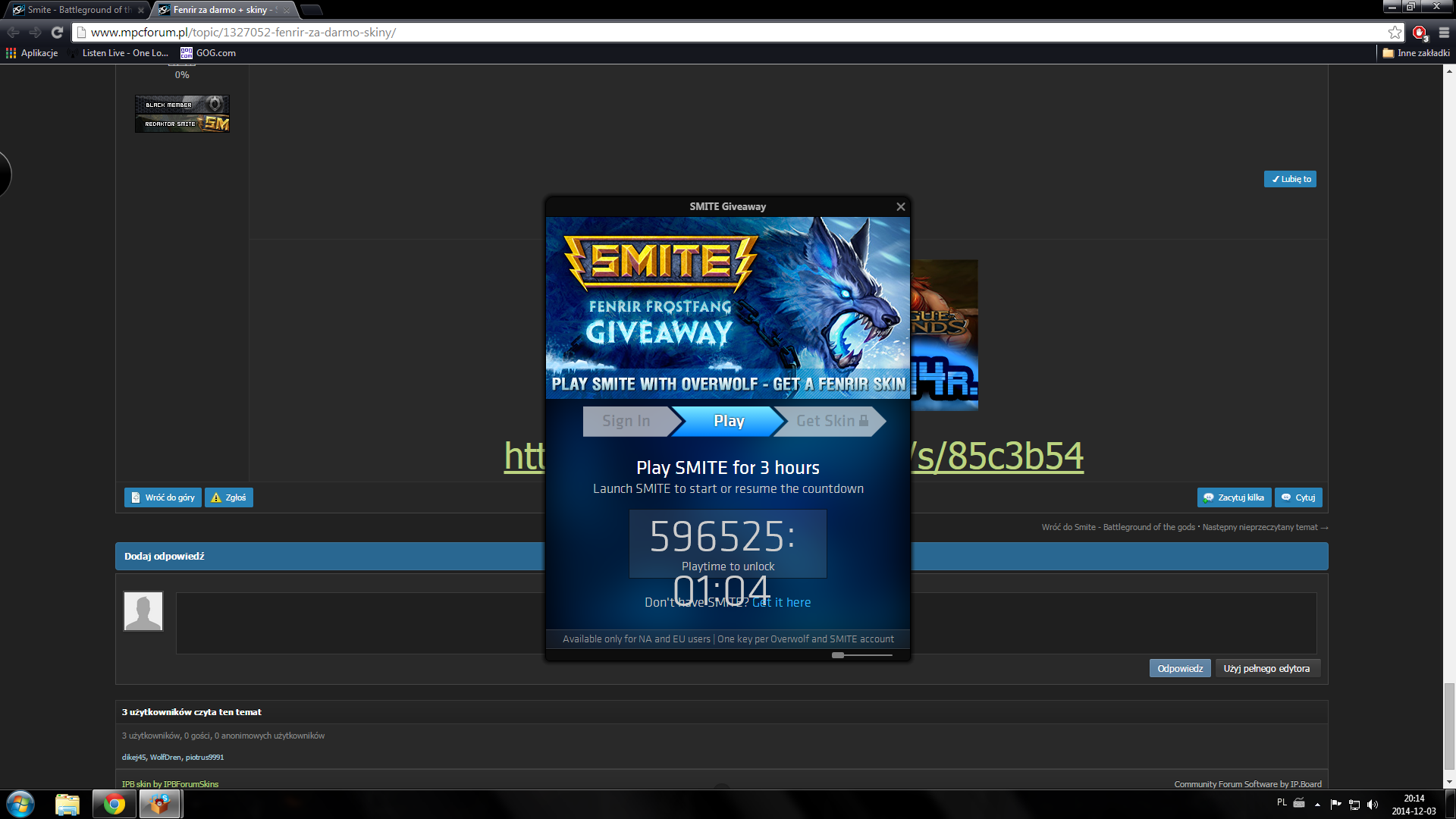Click the default user avatar beside reply box

143,611
